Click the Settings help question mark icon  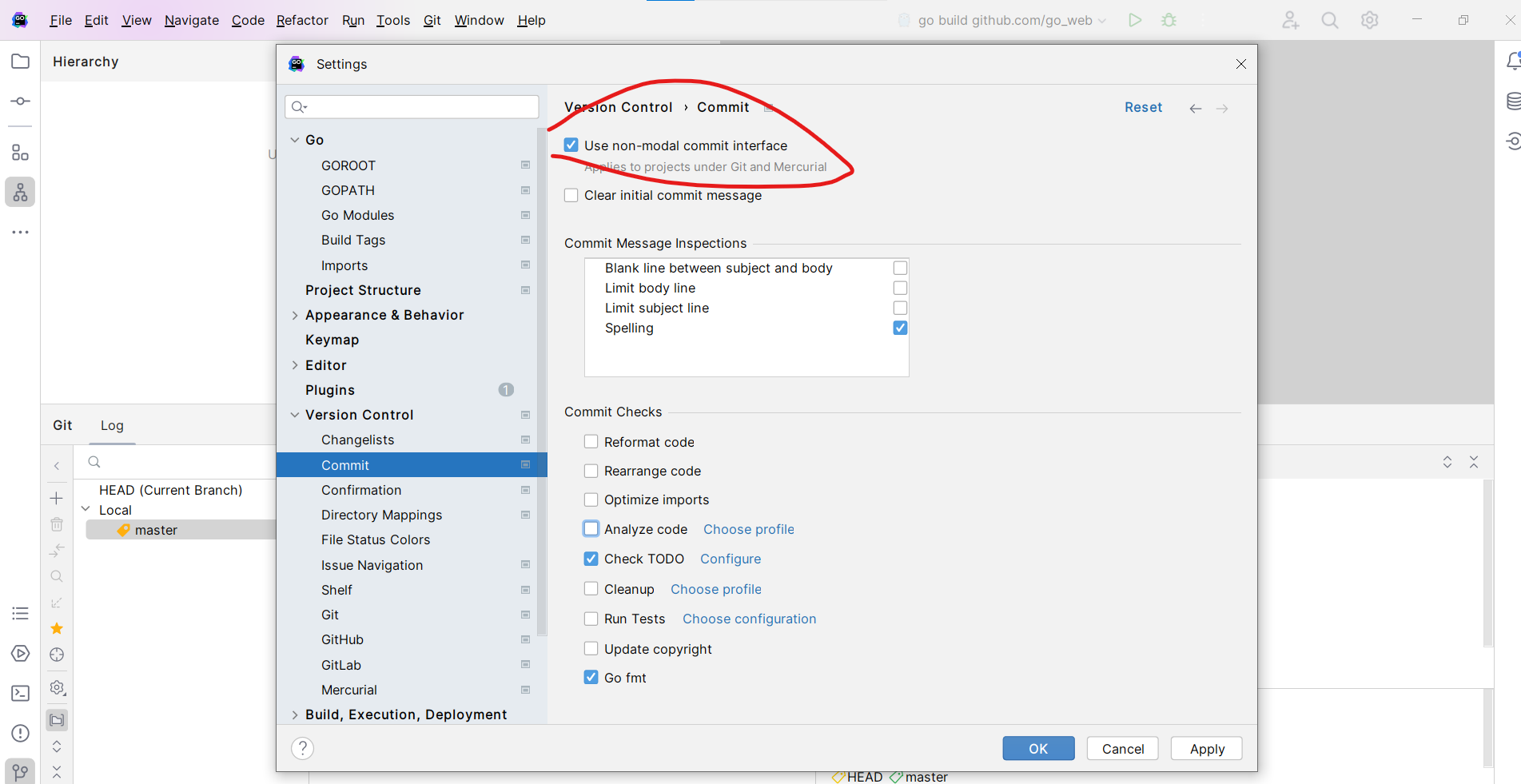[302, 748]
